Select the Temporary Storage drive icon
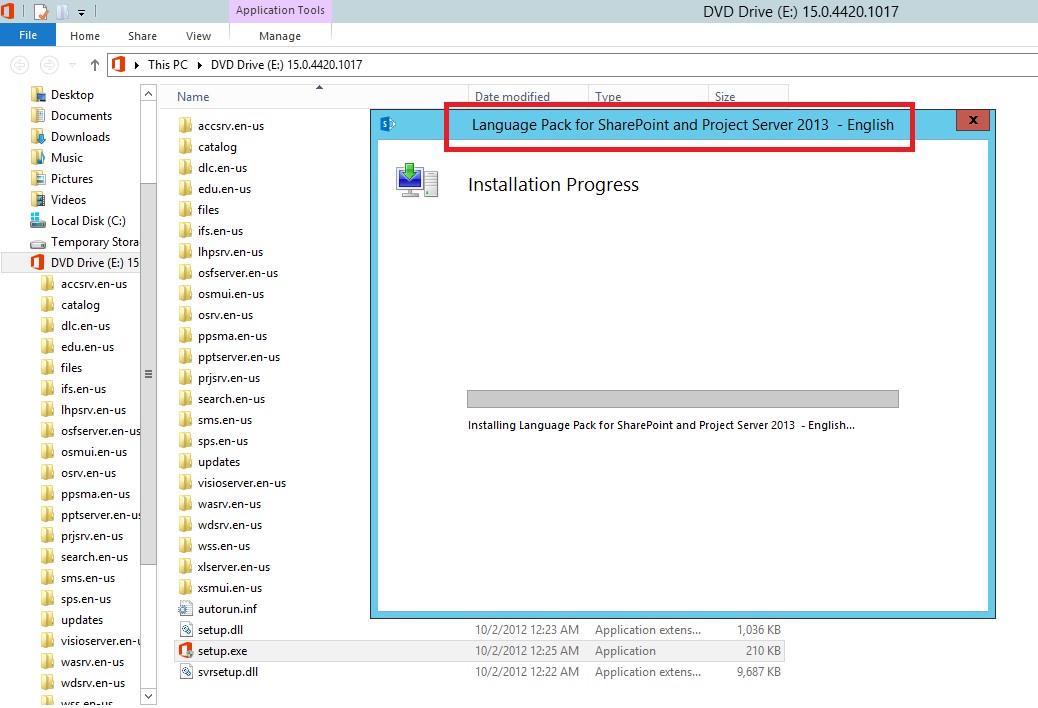This screenshot has width=1038, height=708. [38, 242]
